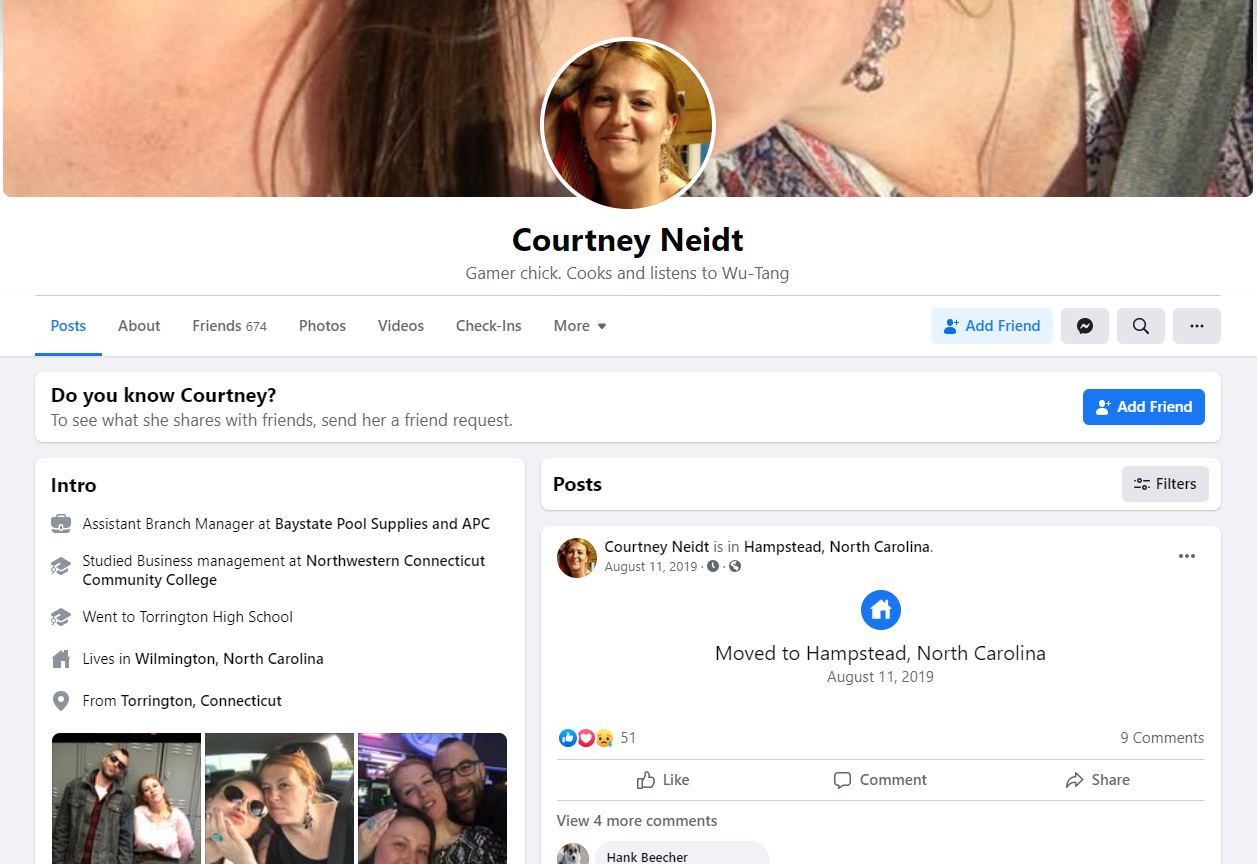The height and width of the screenshot is (864, 1257).
Task: Expand the More tab dropdown
Action: click(580, 326)
